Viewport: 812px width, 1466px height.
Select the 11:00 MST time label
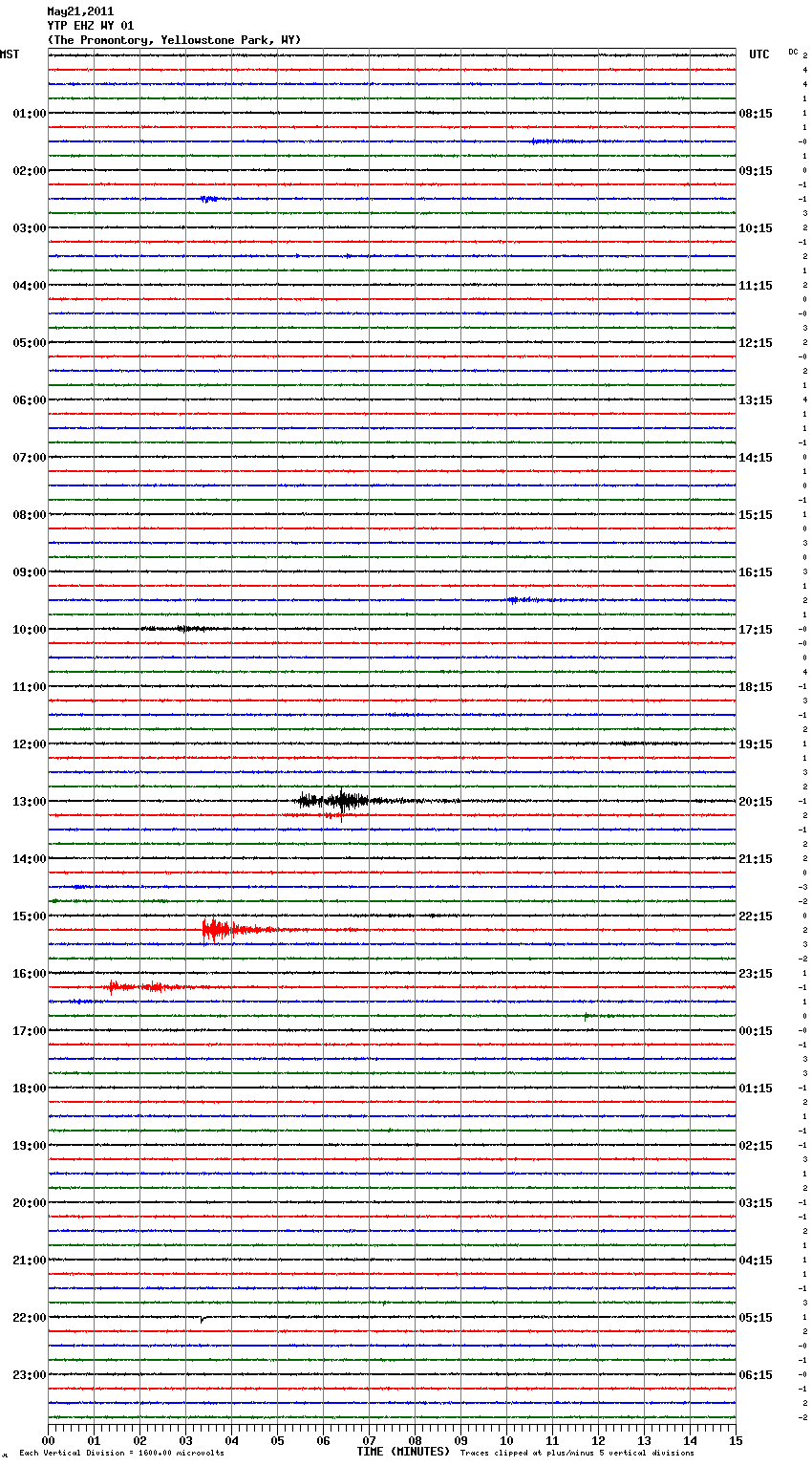tap(30, 687)
